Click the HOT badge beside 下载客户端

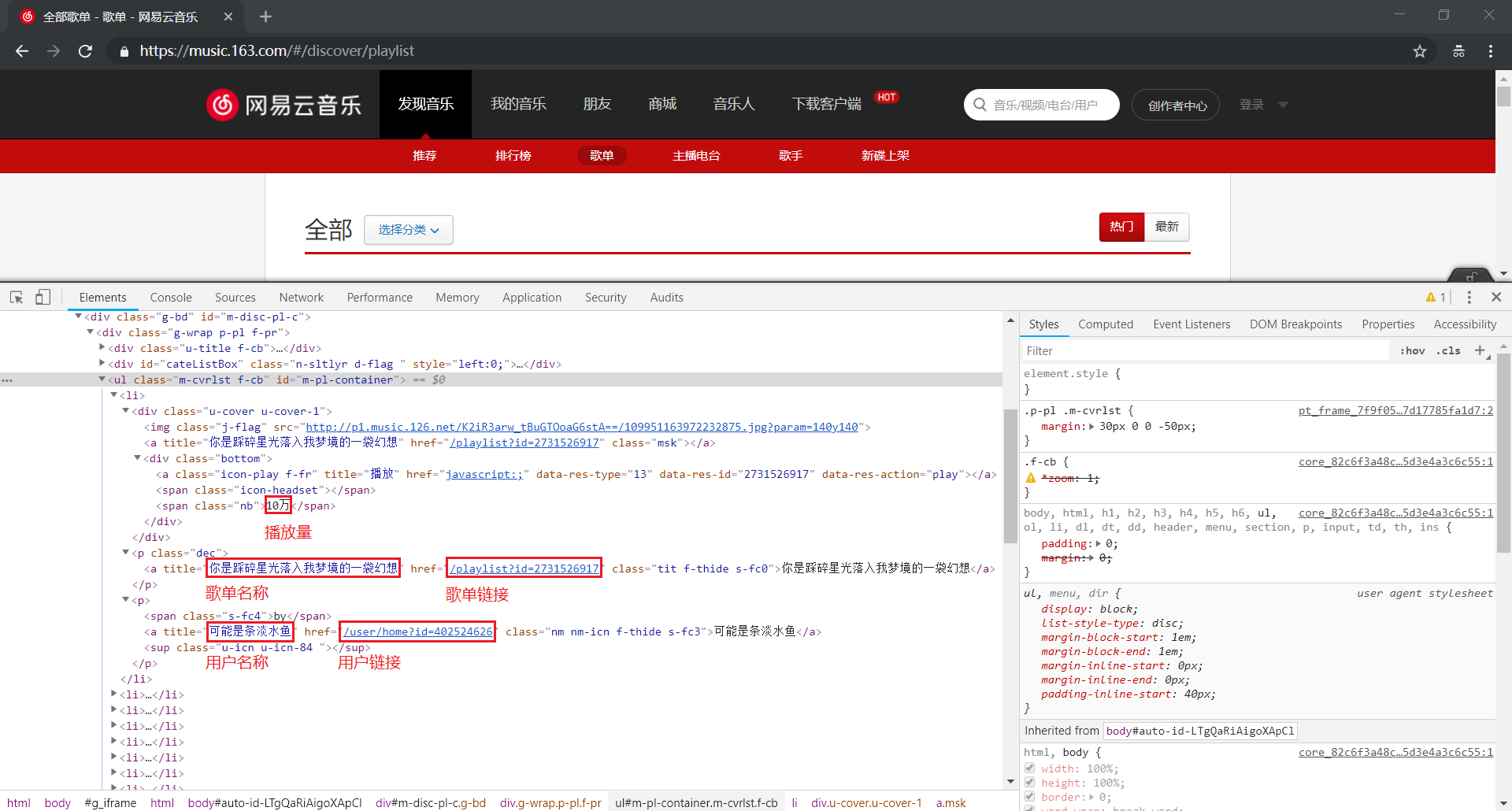(887, 97)
